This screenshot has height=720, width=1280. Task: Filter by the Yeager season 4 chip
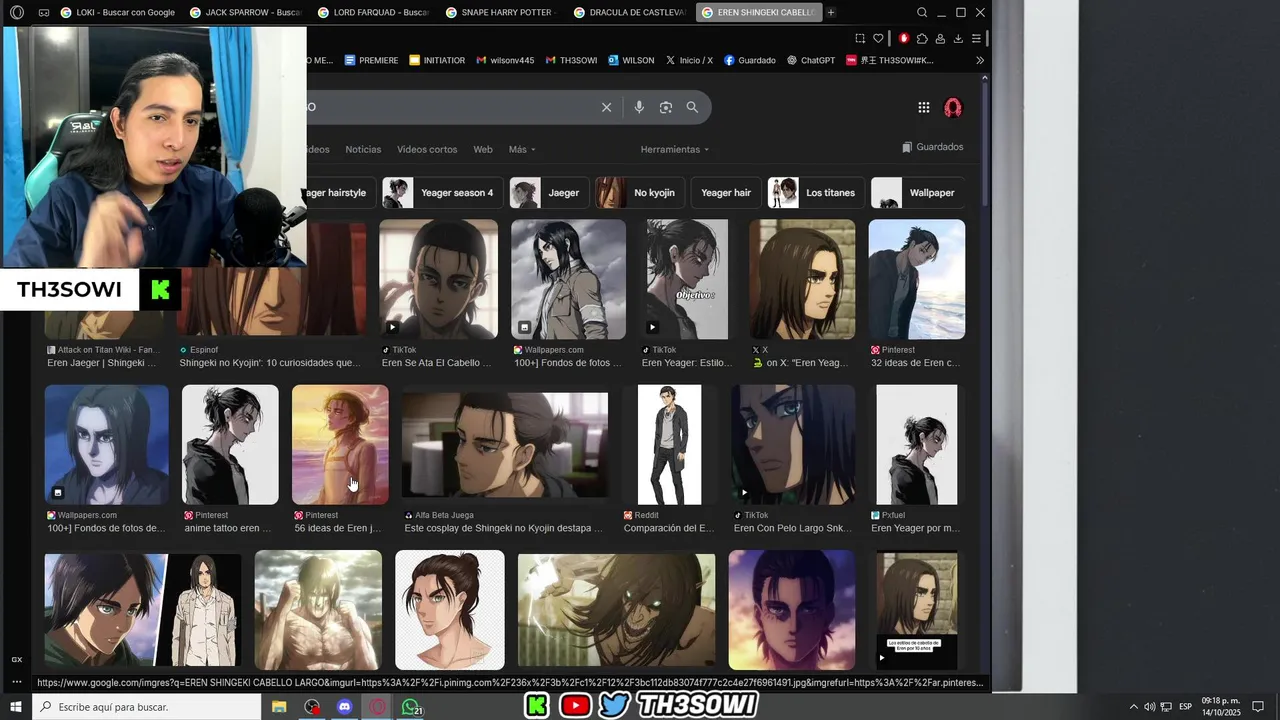tap(443, 192)
